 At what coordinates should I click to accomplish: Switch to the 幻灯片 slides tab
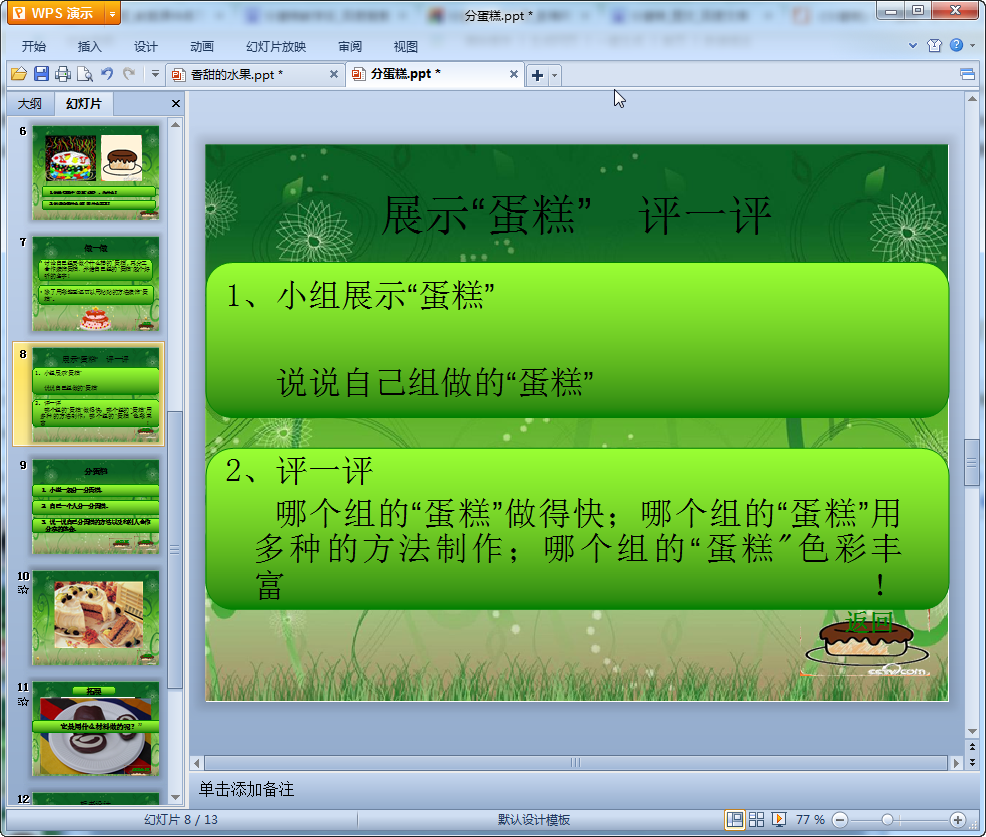coord(84,104)
